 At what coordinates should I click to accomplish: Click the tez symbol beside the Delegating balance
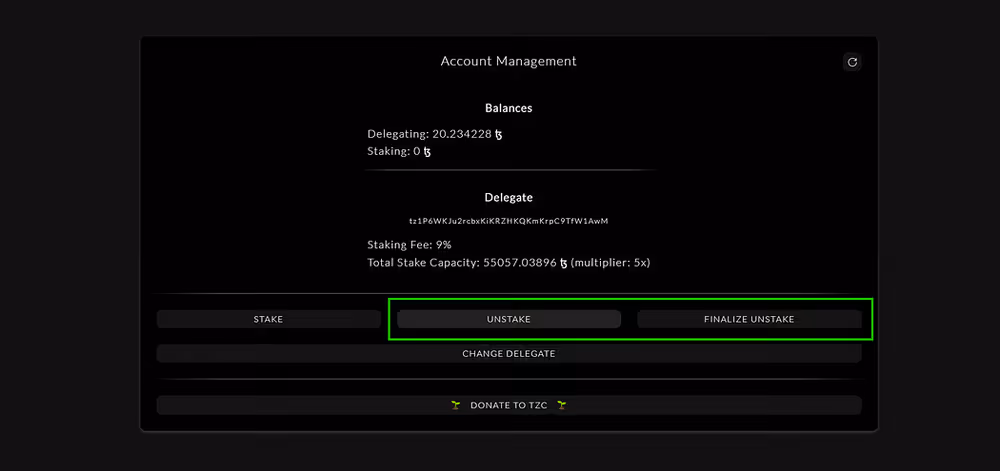click(x=499, y=134)
